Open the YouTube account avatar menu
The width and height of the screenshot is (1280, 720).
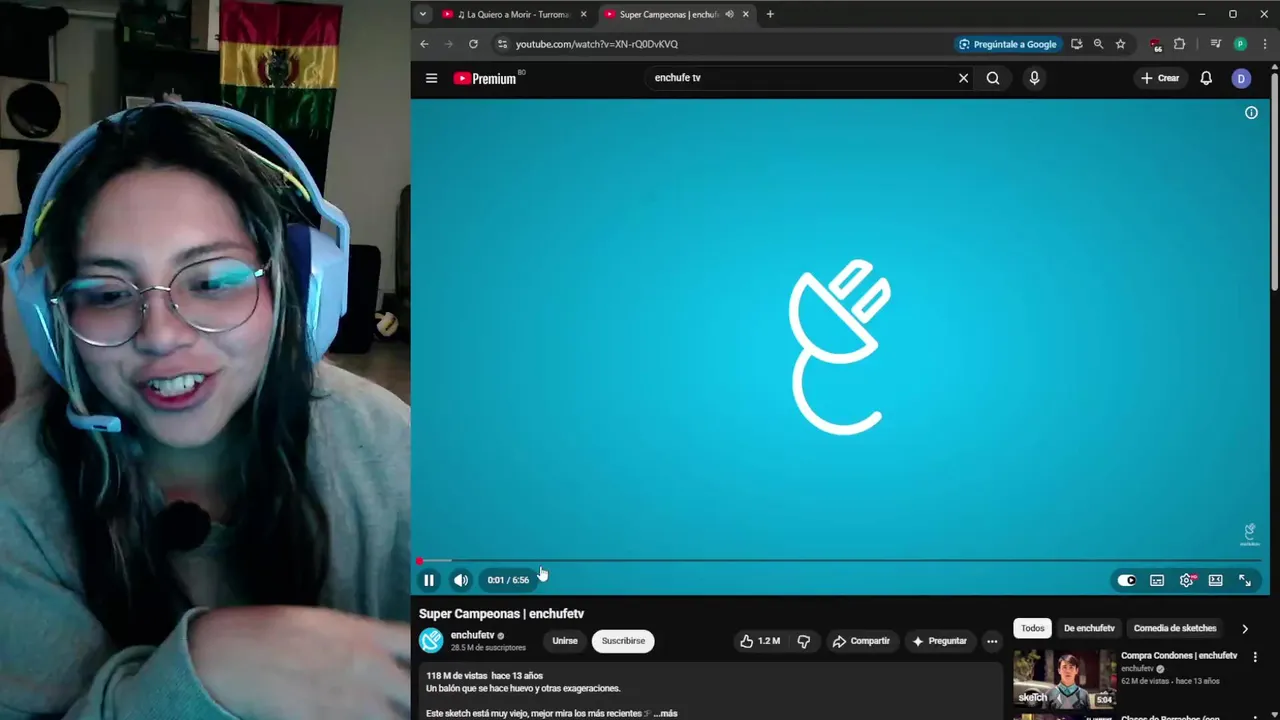point(1241,78)
